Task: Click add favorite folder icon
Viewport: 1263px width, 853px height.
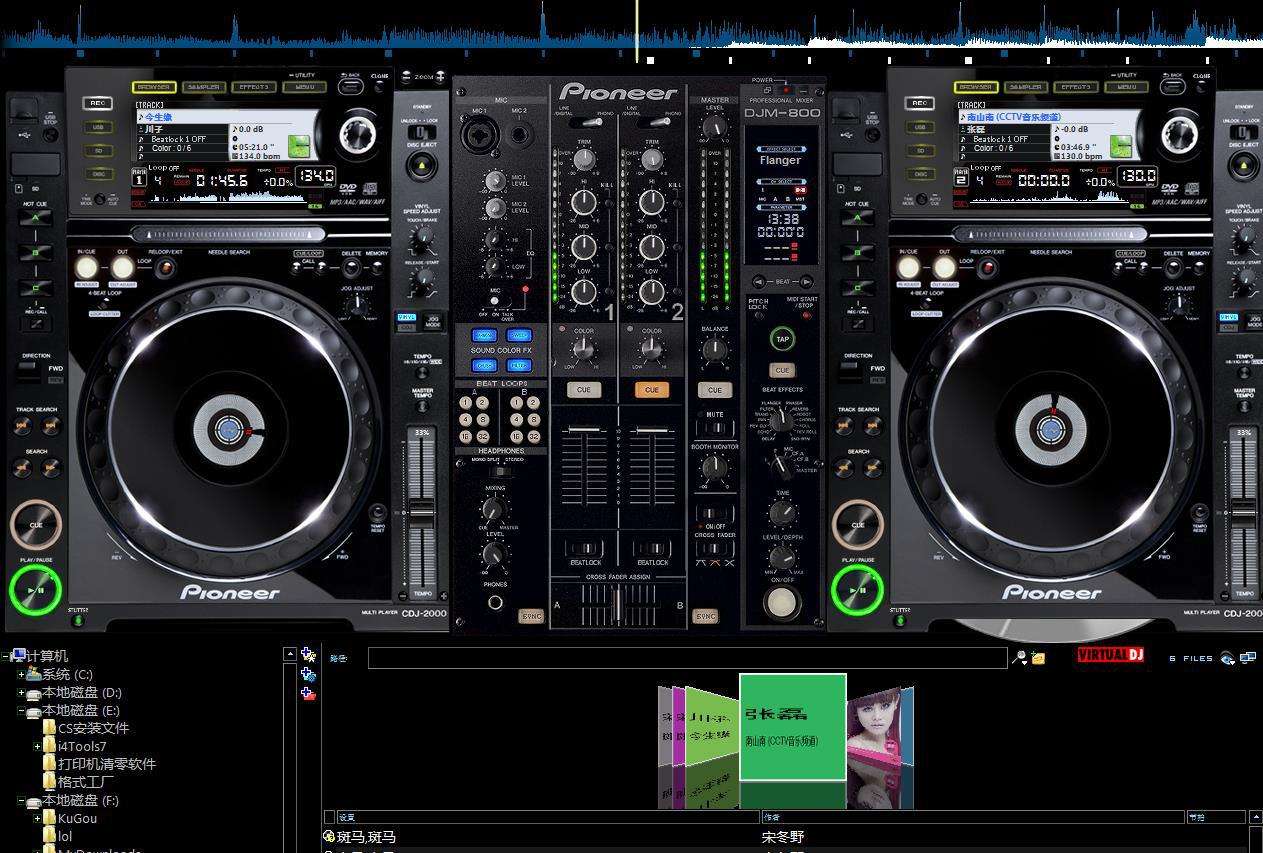Action: point(308,656)
